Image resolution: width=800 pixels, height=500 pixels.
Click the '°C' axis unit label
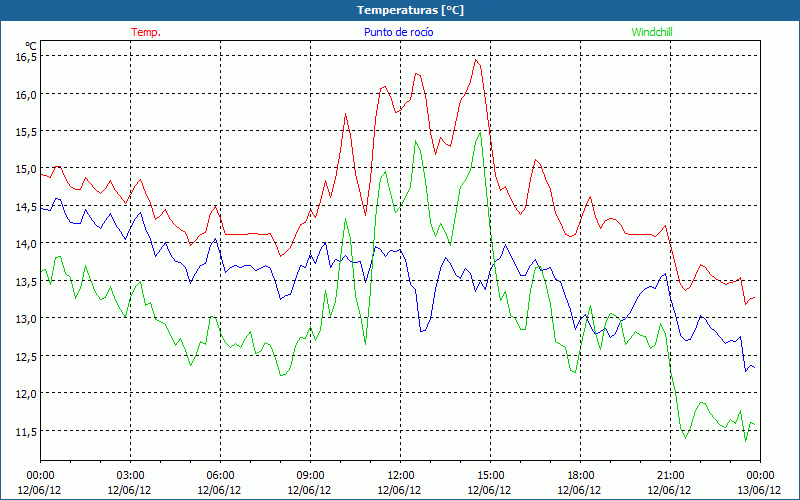[x=31, y=46]
